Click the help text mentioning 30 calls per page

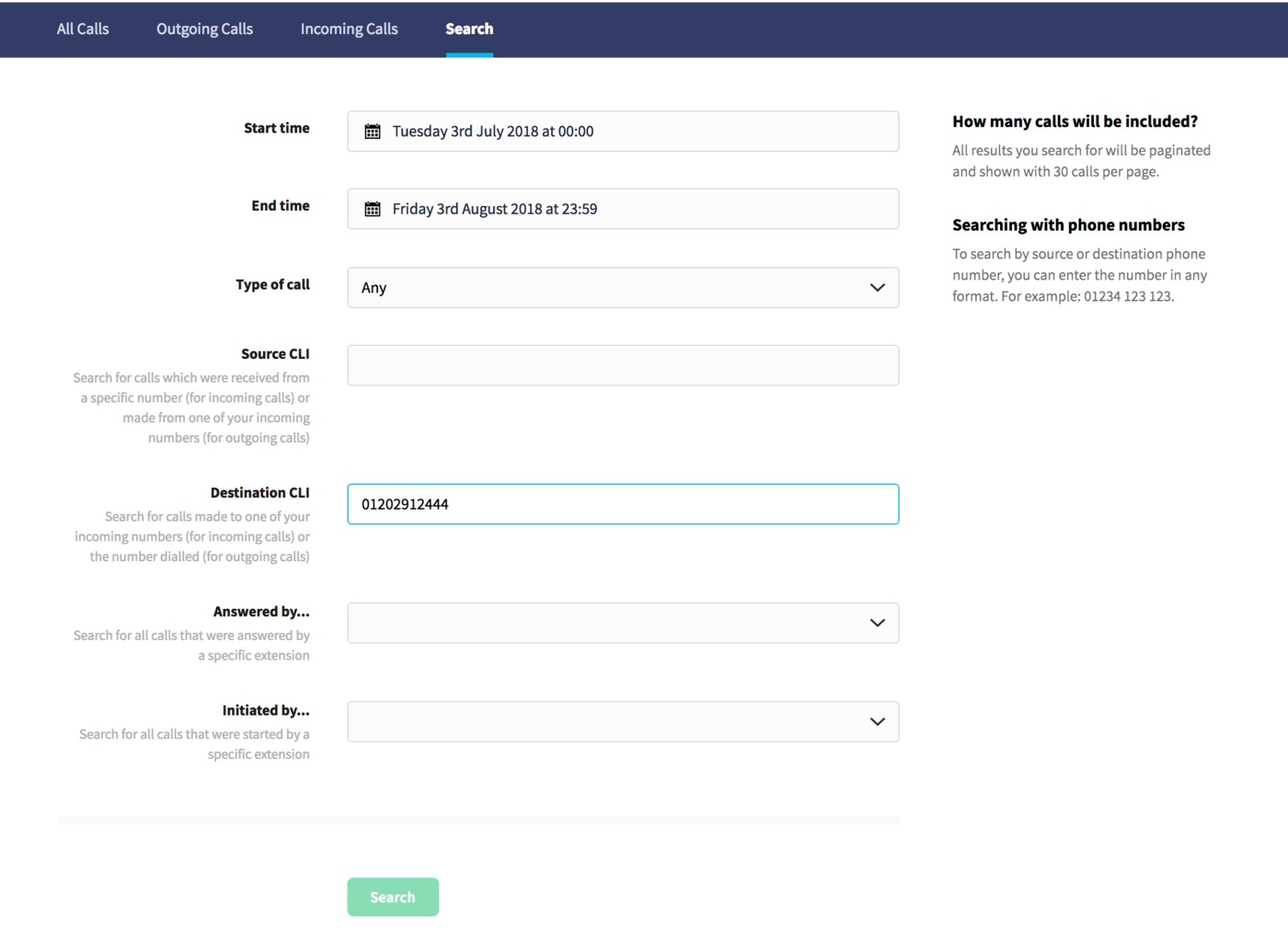click(1081, 161)
